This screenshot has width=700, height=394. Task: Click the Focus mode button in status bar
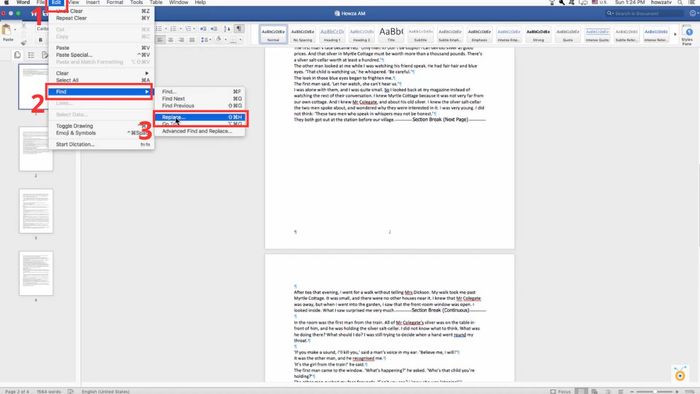click(x=561, y=391)
